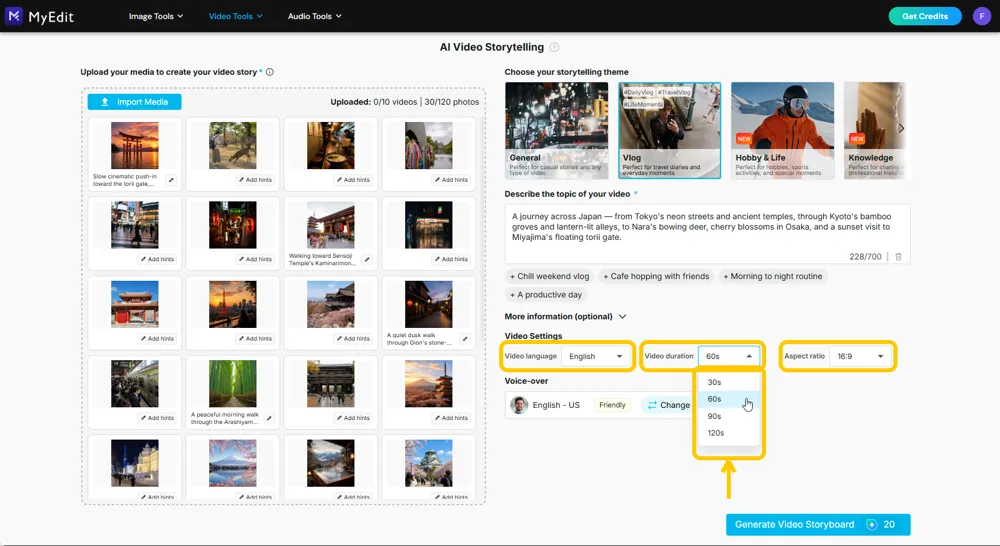Click into the video topic description textbox
Screen dimensions: 1000x546
click(707, 234)
